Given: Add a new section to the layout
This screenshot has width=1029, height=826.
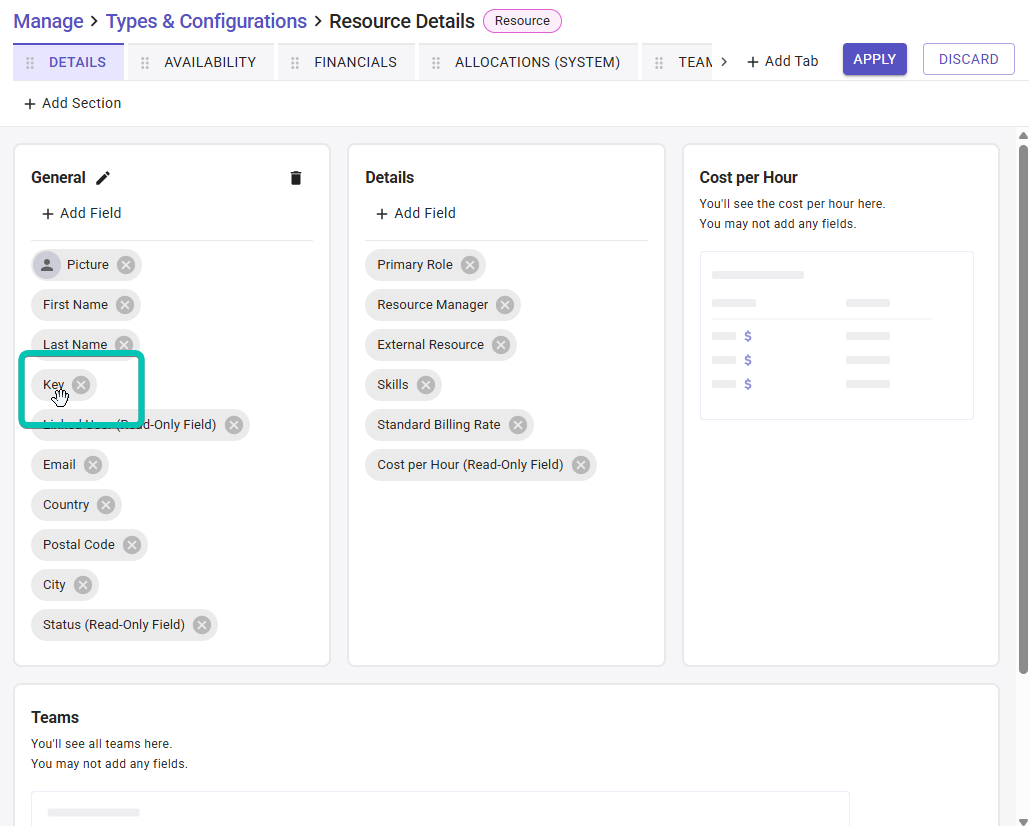Looking at the screenshot, I should tap(73, 104).
